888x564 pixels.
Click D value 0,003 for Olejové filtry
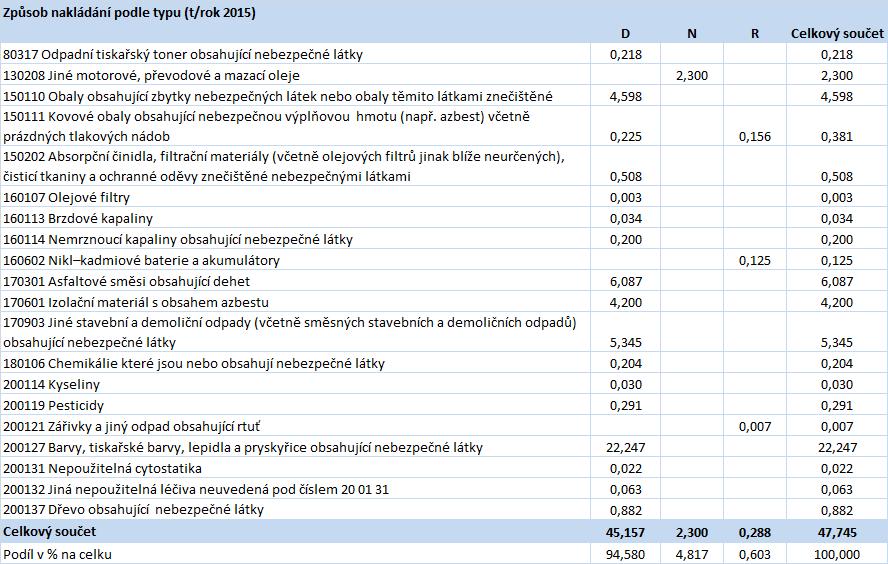tap(625, 198)
